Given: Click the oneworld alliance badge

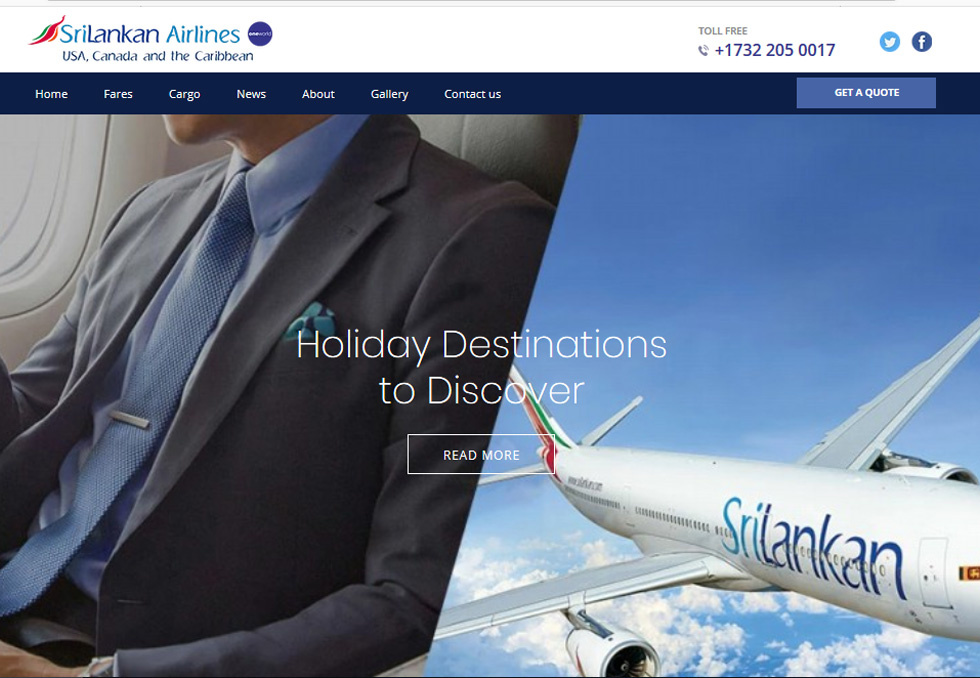Looking at the screenshot, I should point(260,34).
